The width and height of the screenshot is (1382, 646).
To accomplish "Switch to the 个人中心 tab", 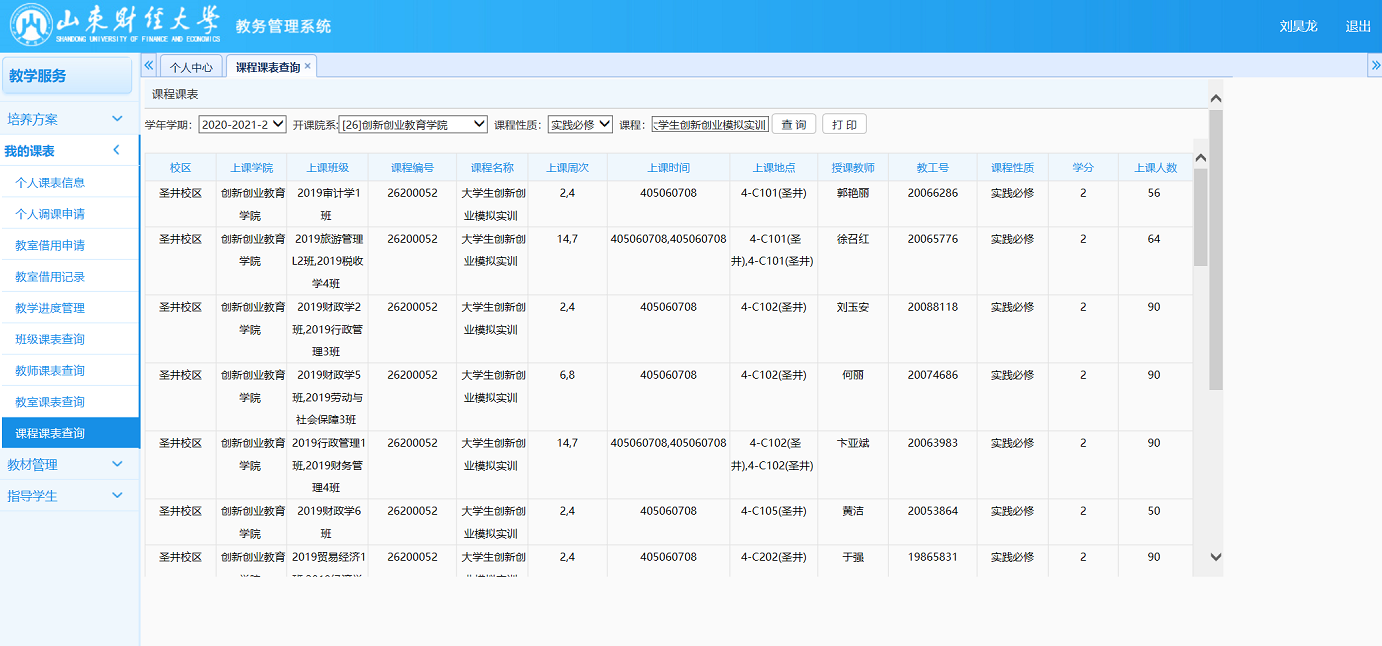I will [191, 67].
